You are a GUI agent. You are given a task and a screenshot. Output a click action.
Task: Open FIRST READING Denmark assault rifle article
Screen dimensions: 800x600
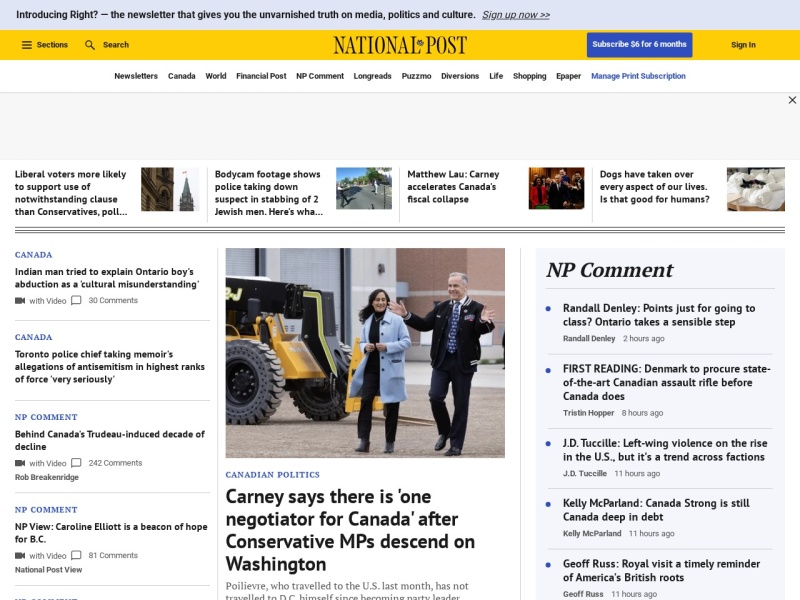[x=666, y=382]
